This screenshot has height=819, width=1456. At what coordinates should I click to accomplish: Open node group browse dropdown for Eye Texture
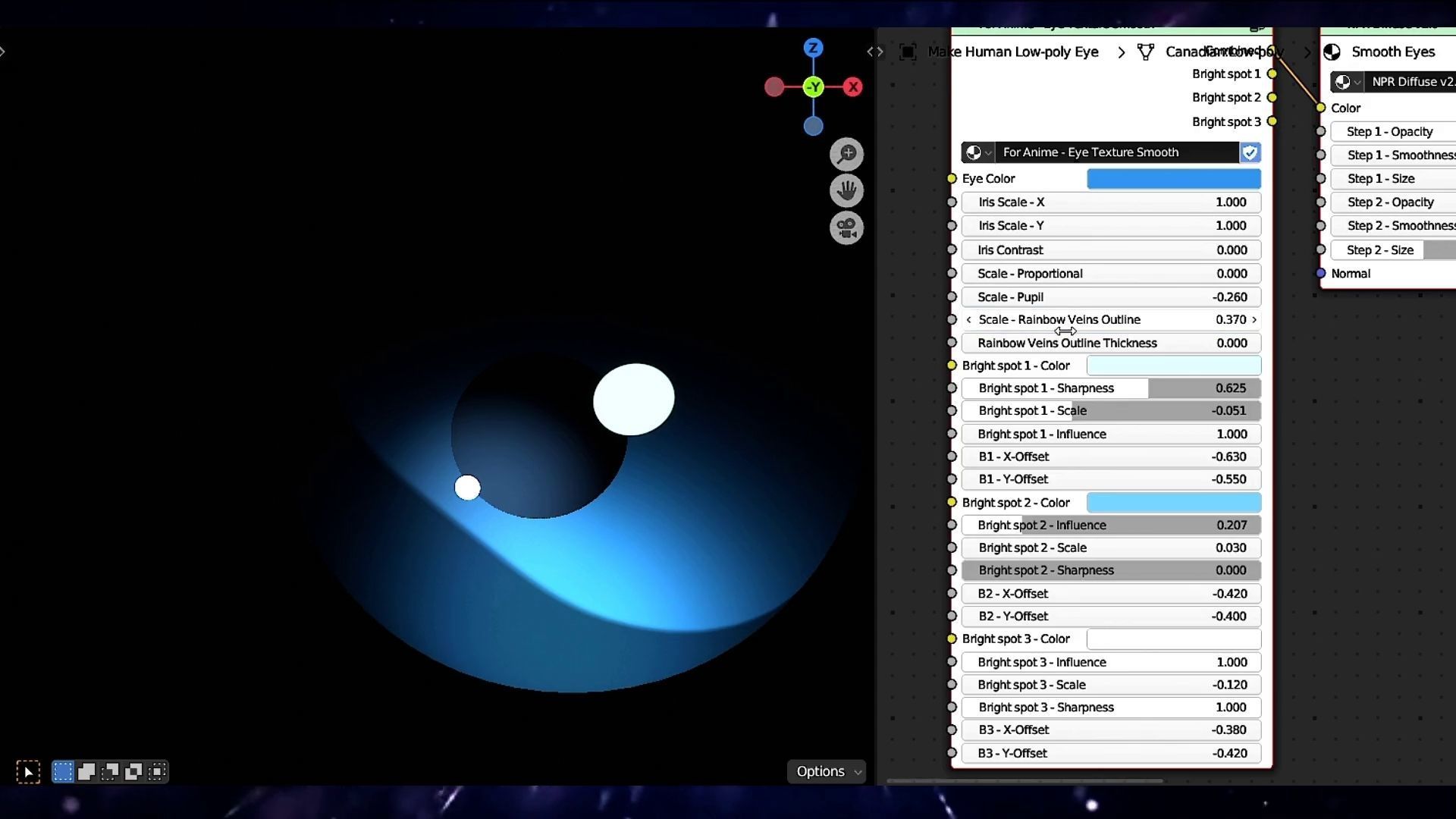[x=977, y=152]
